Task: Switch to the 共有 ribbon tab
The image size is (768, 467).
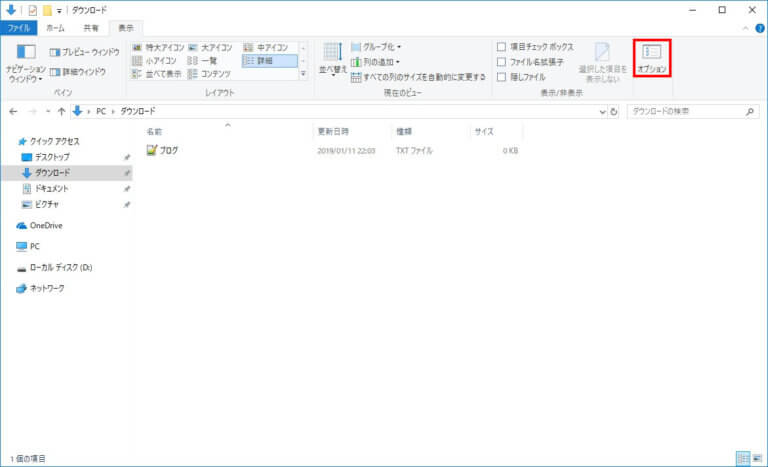Action: pos(91,28)
